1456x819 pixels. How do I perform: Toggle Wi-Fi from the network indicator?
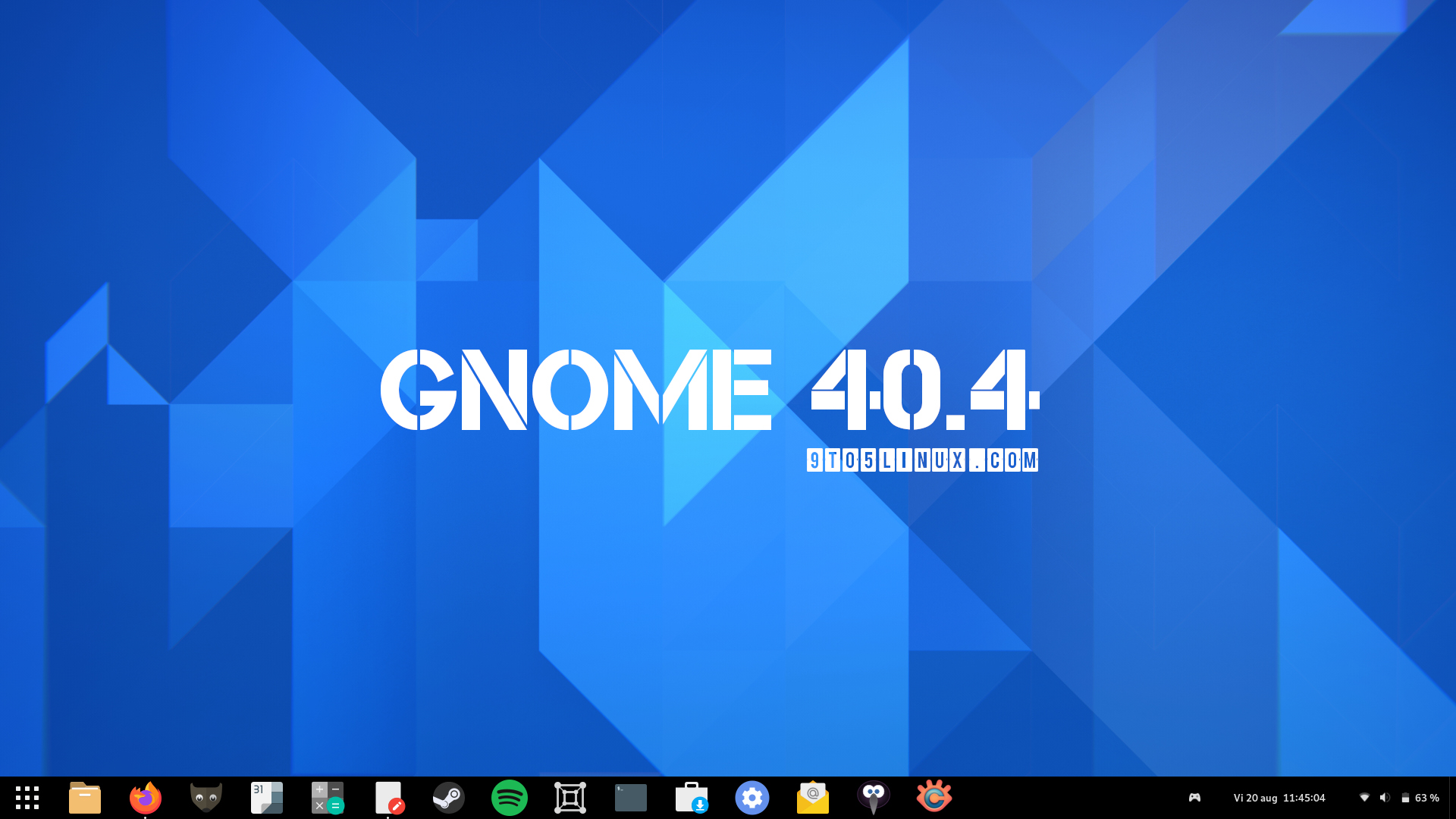click(x=1366, y=798)
